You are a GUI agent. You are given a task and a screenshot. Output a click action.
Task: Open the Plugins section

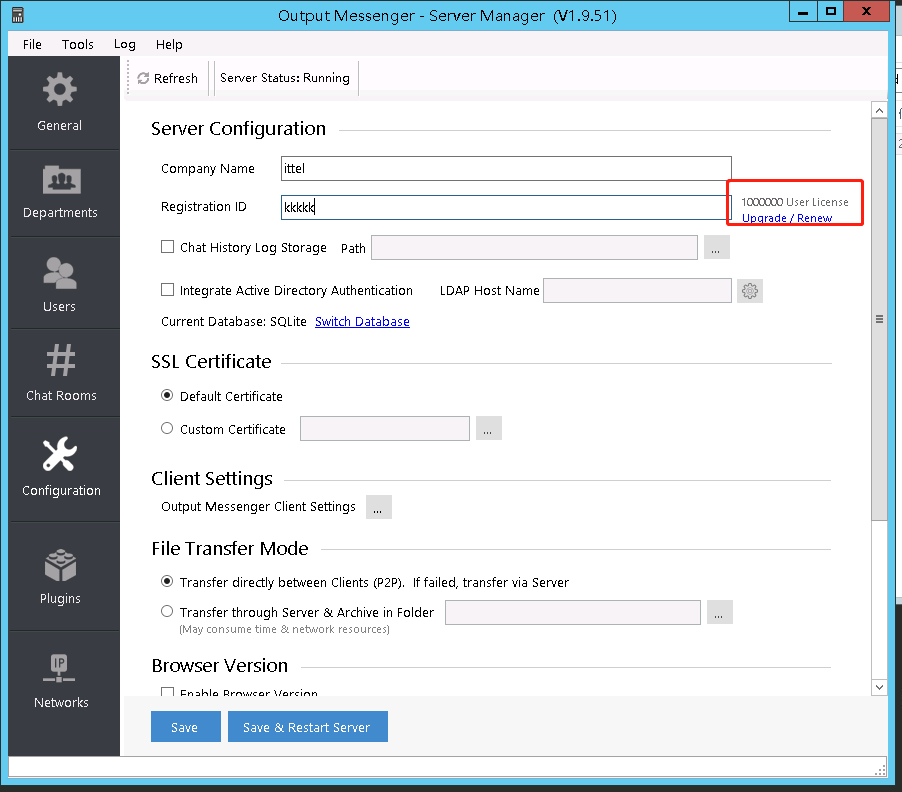63,576
